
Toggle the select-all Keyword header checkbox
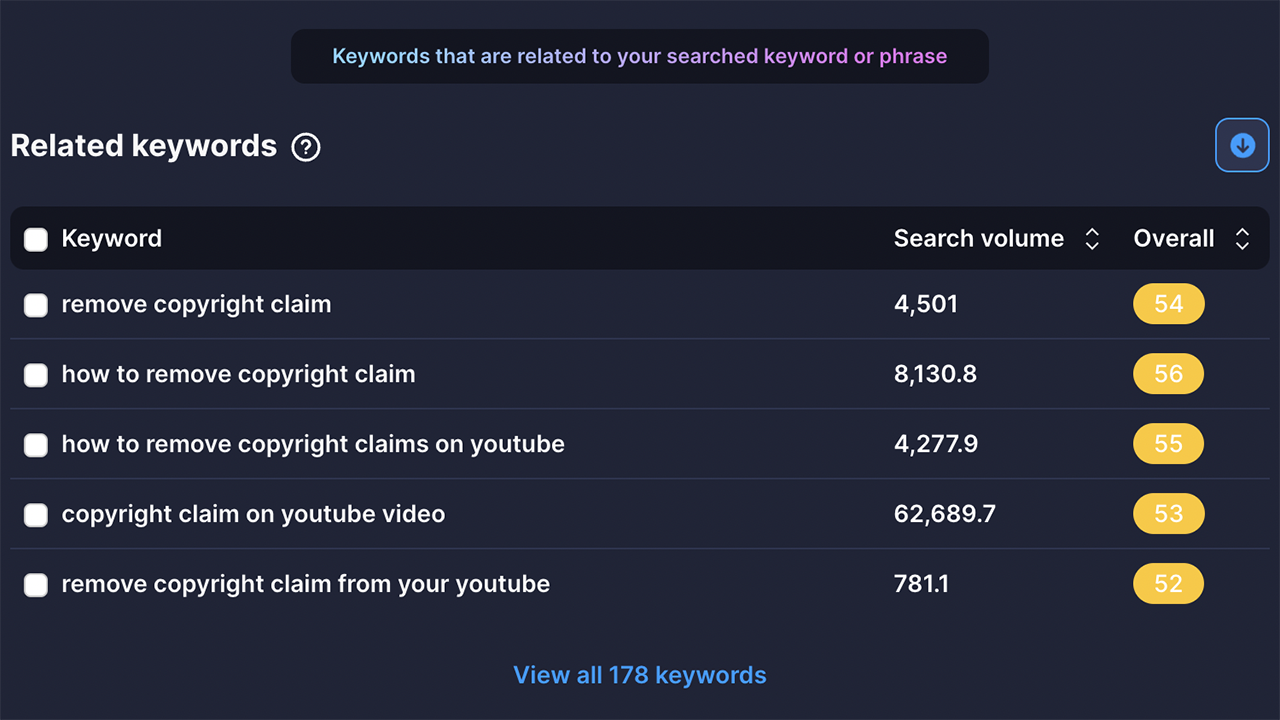[x=36, y=239]
